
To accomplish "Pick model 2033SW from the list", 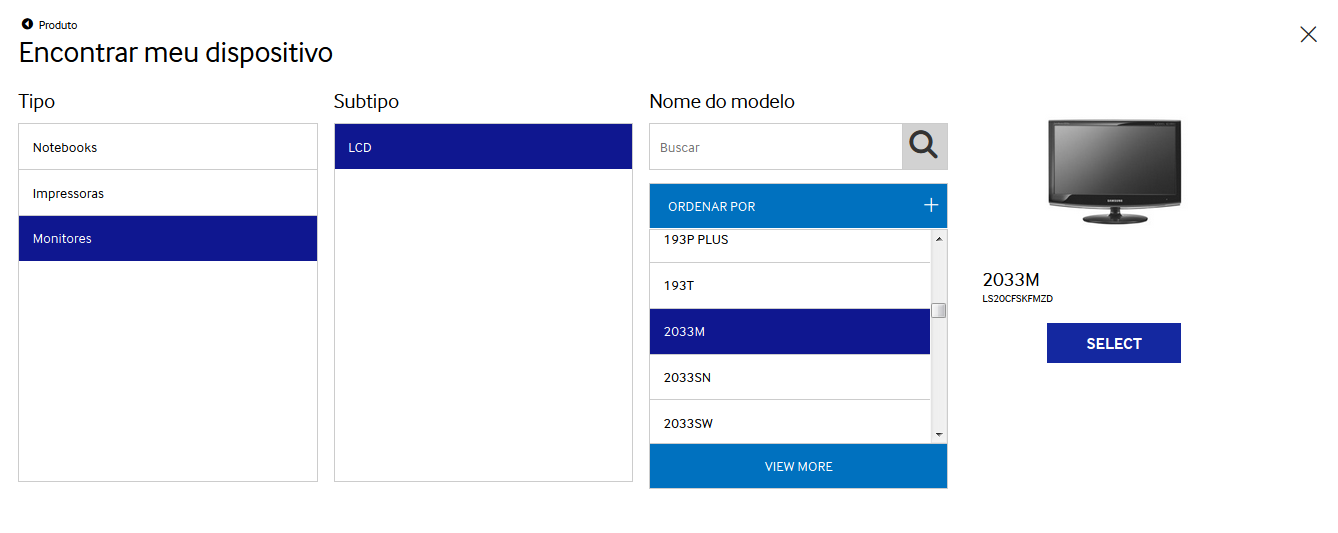I will 790,421.
